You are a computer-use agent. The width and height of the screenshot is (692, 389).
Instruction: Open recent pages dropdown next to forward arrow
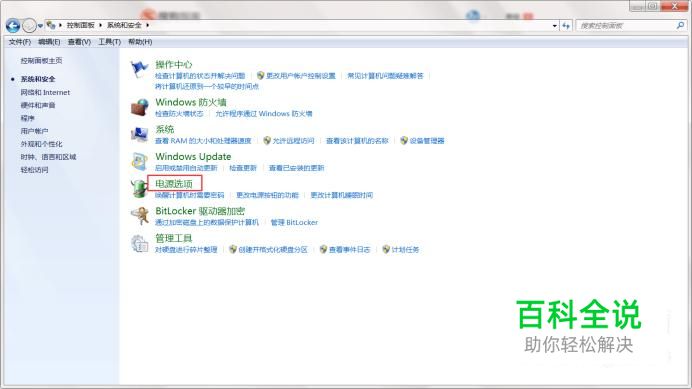coord(40,26)
